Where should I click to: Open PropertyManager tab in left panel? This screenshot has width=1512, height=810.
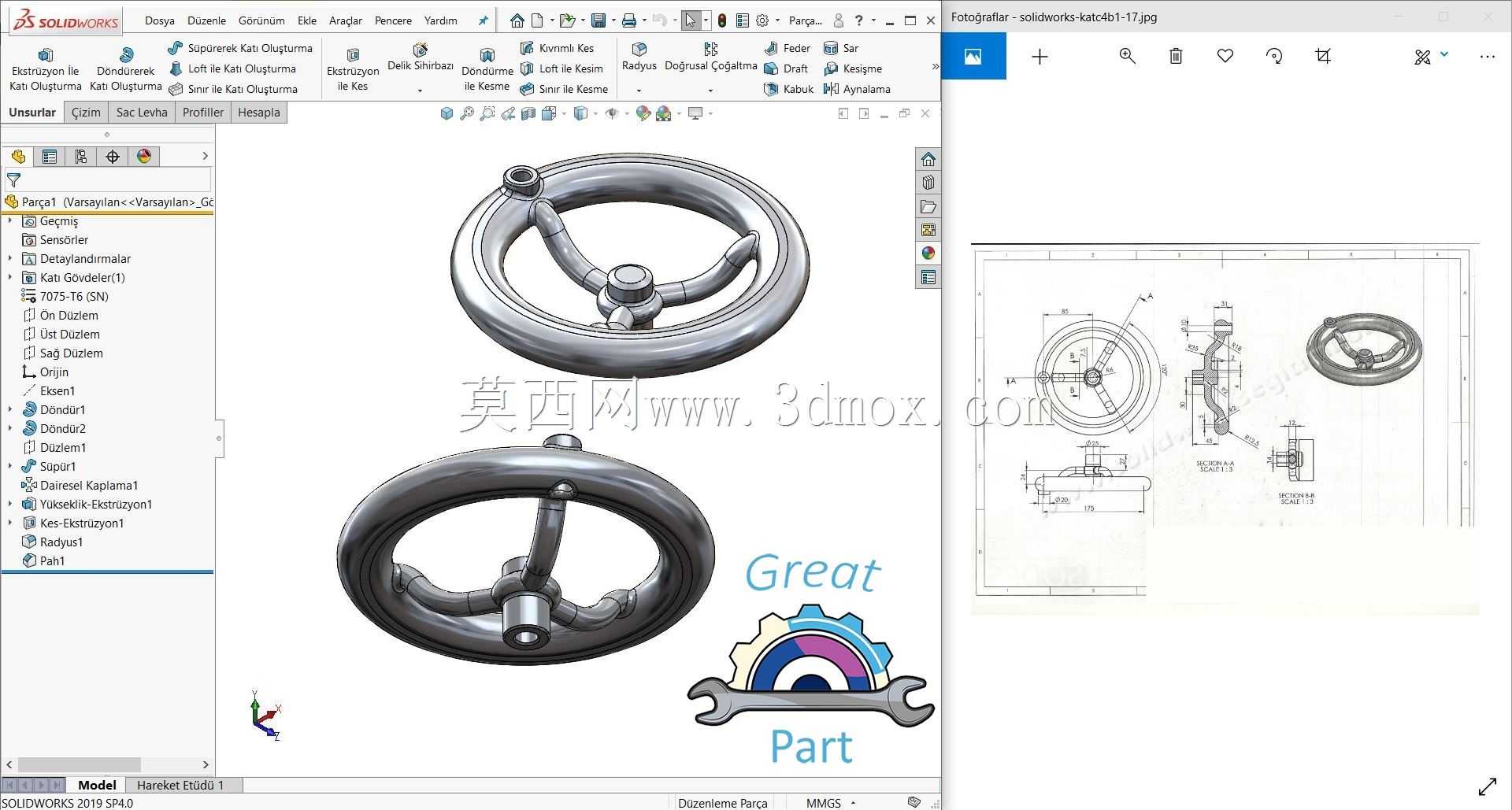click(x=50, y=157)
